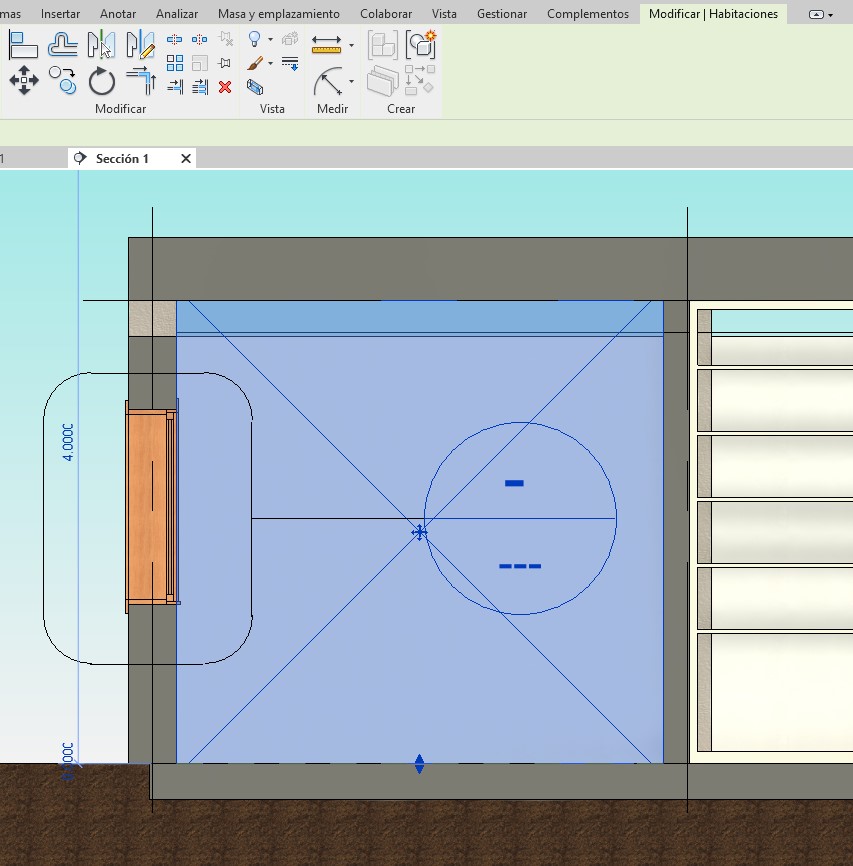Switch to the Anotar ribbon tab
The width and height of the screenshot is (853, 866).
coord(118,14)
